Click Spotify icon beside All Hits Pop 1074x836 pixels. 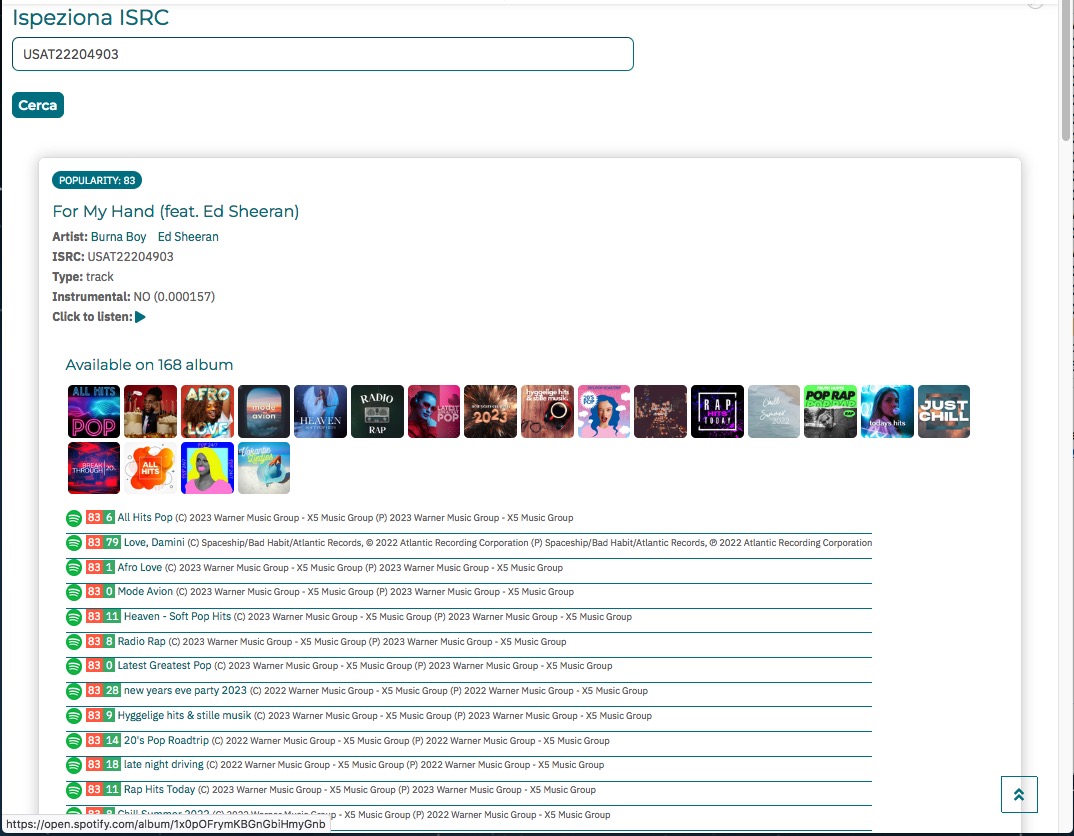pos(74,518)
